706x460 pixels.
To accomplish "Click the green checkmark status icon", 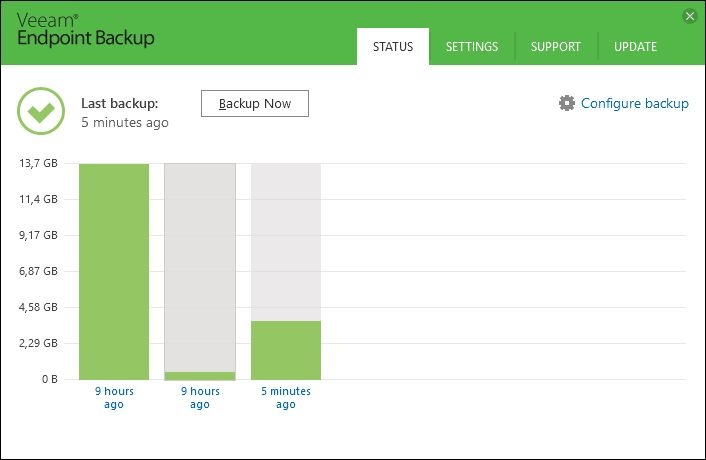I will [41, 111].
